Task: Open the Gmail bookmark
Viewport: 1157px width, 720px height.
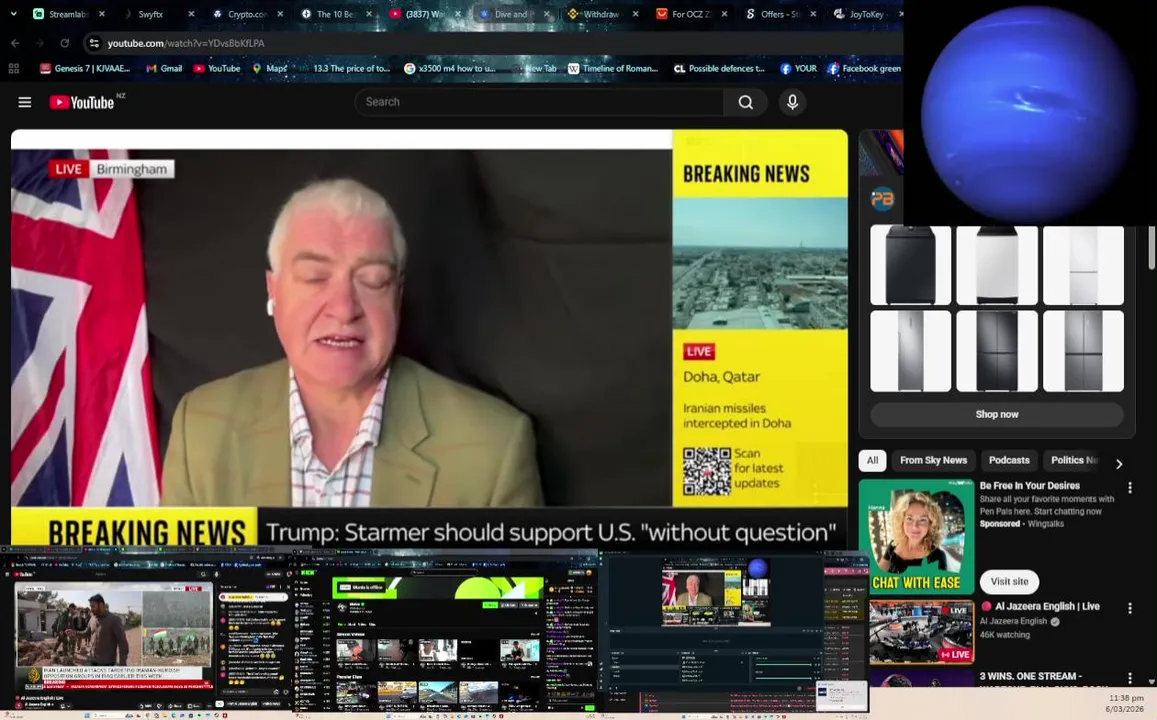Action: click(x=164, y=69)
